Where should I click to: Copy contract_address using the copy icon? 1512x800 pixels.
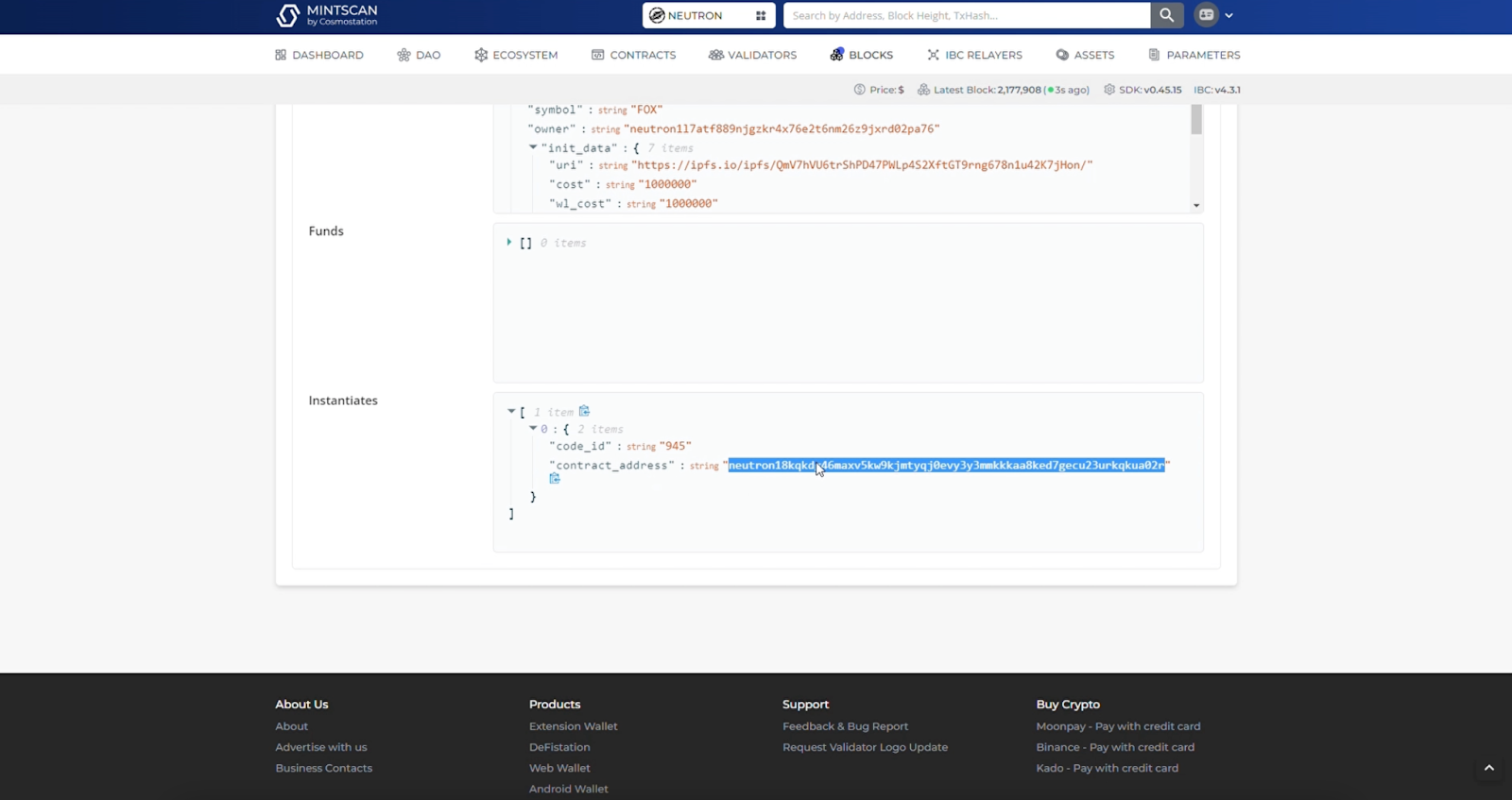[x=555, y=479]
